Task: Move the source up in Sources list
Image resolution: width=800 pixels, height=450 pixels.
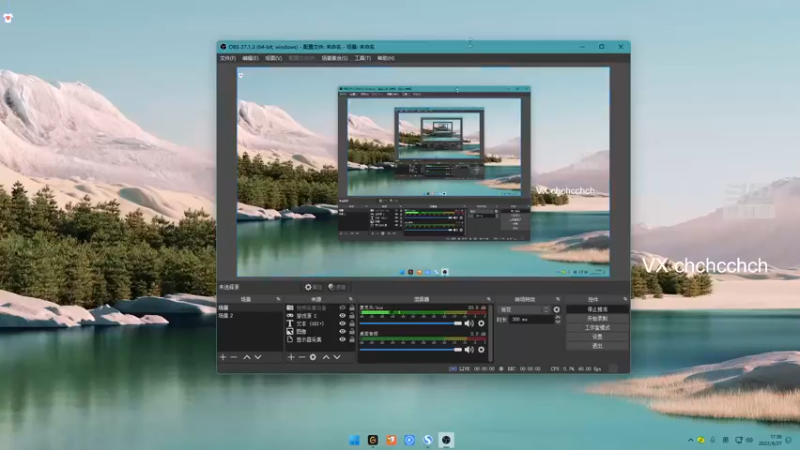Action: pyautogui.click(x=326, y=357)
